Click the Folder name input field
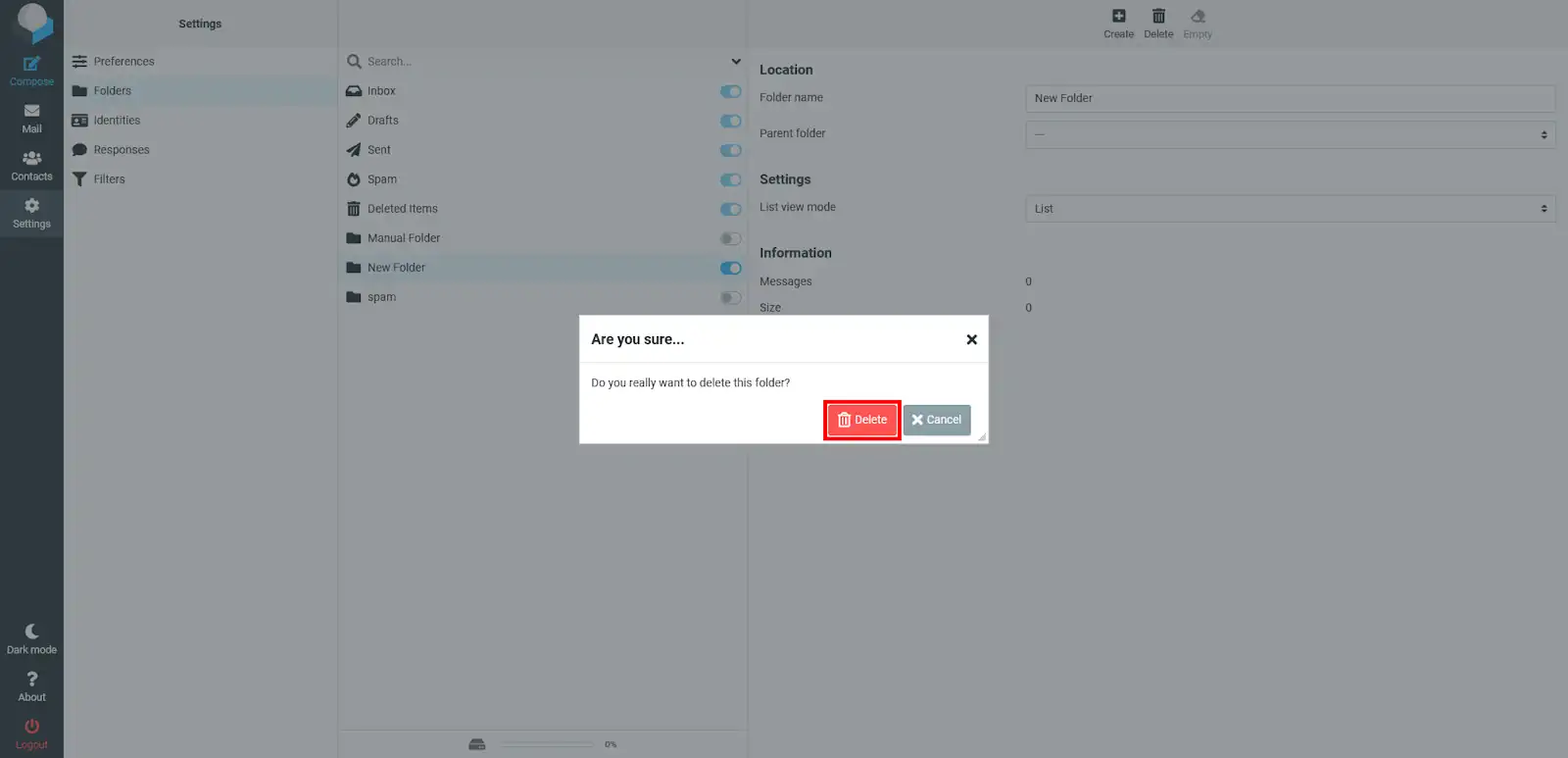This screenshot has height=758, width=1568. pyautogui.click(x=1290, y=98)
